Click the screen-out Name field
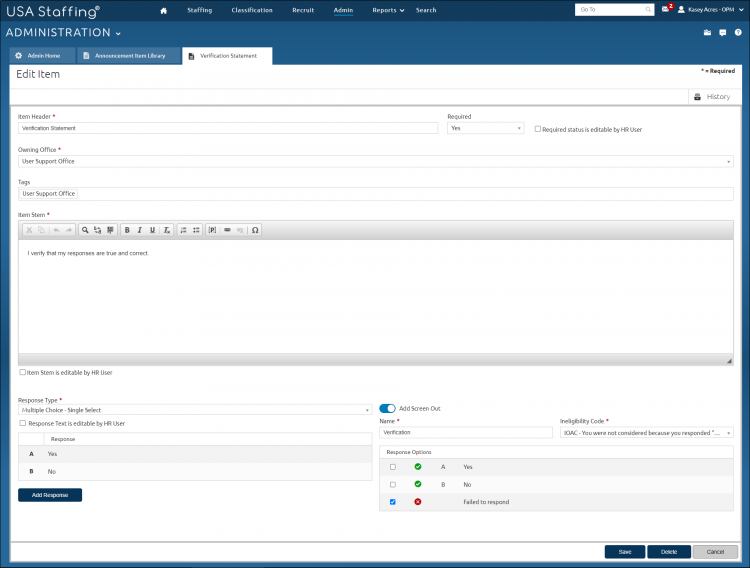750x568 pixels. tap(466, 433)
